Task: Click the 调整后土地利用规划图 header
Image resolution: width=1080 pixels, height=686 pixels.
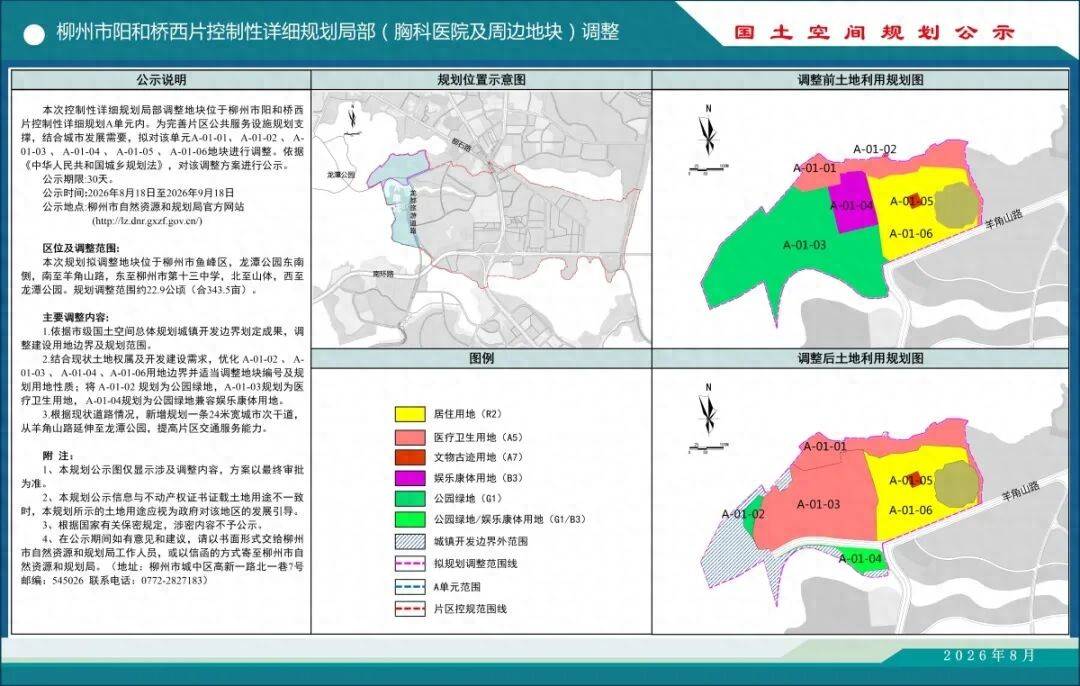Action: (x=860, y=358)
